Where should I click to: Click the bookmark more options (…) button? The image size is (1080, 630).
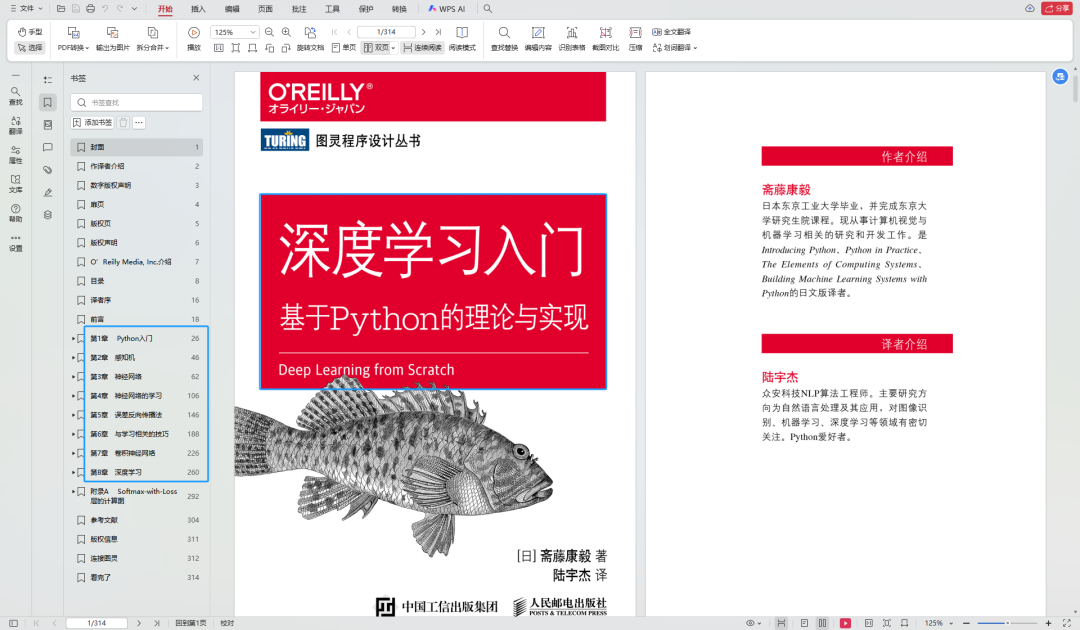pyautogui.click(x=139, y=123)
